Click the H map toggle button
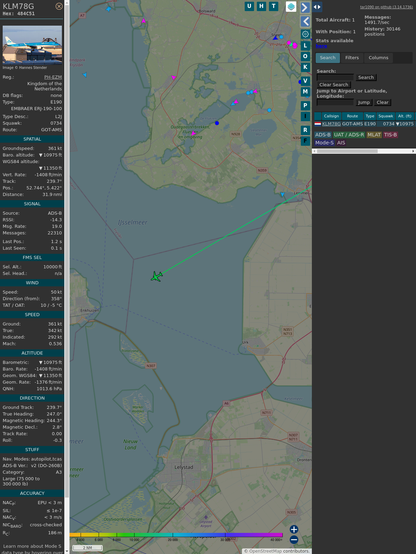The width and height of the screenshot is (416, 554). pyautogui.click(x=261, y=6)
